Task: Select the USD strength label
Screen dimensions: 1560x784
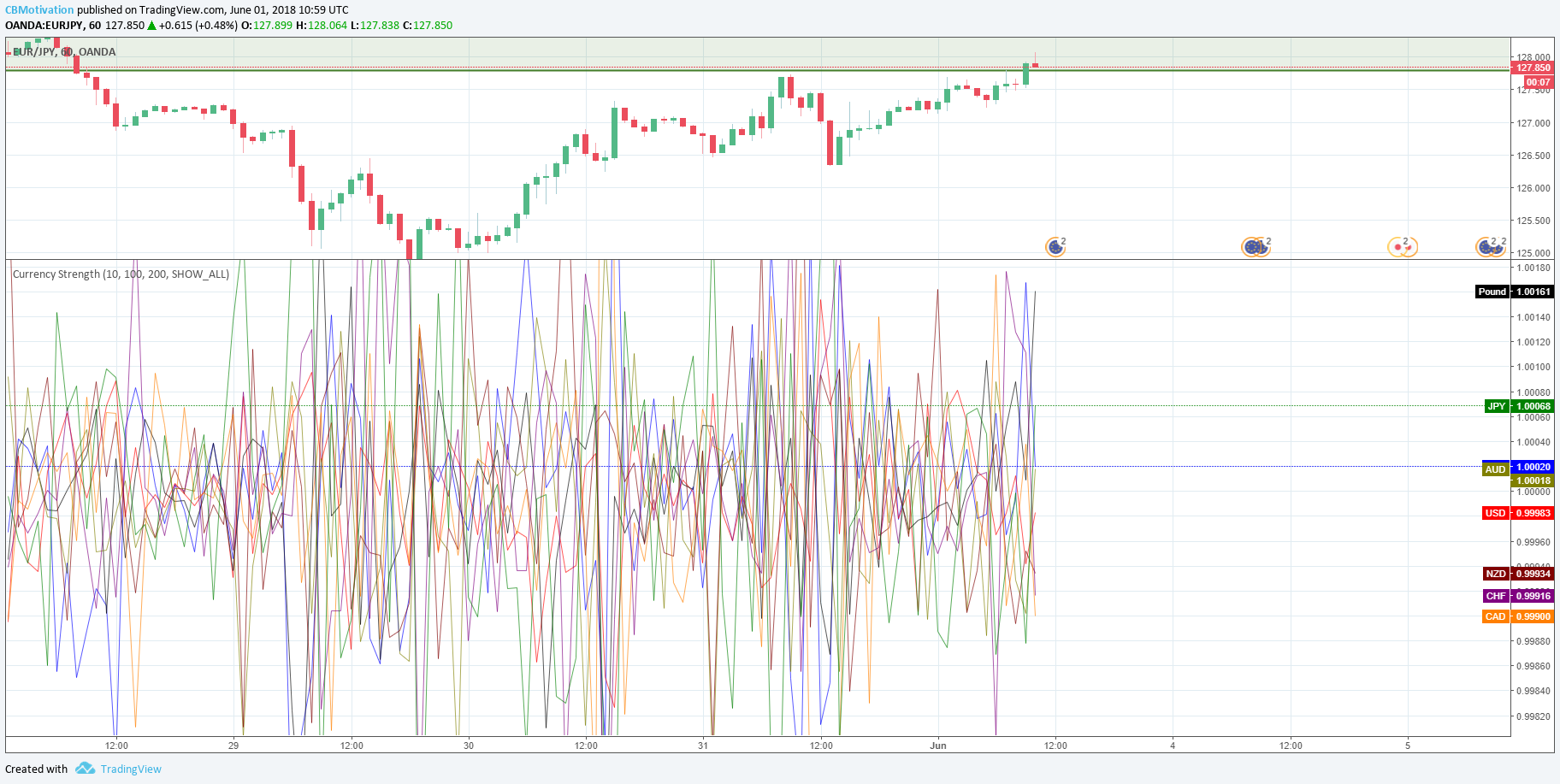Action: click(x=1495, y=513)
